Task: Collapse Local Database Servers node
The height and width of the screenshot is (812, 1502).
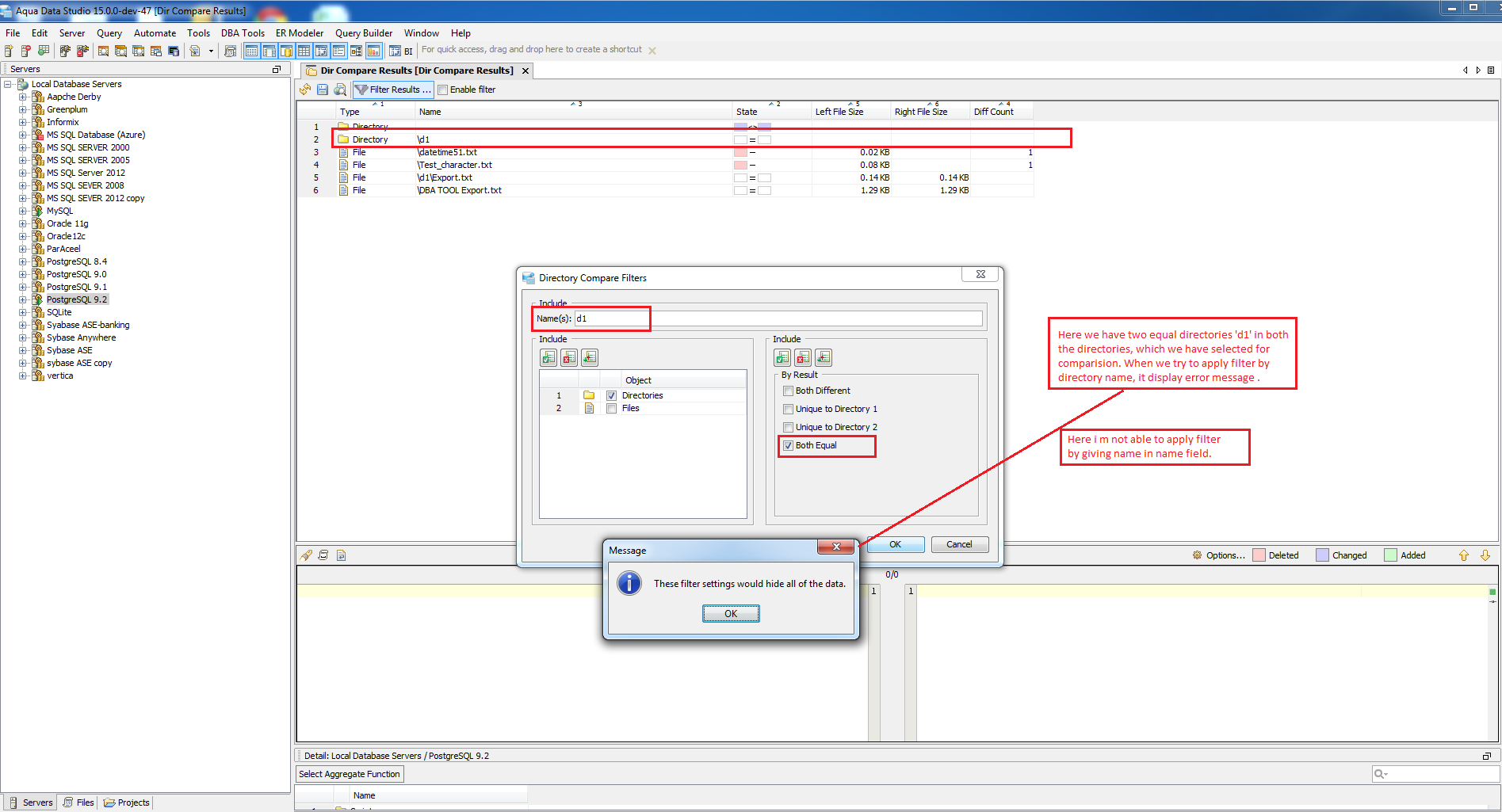Action: pyautogui.click(x=8, y=84)
